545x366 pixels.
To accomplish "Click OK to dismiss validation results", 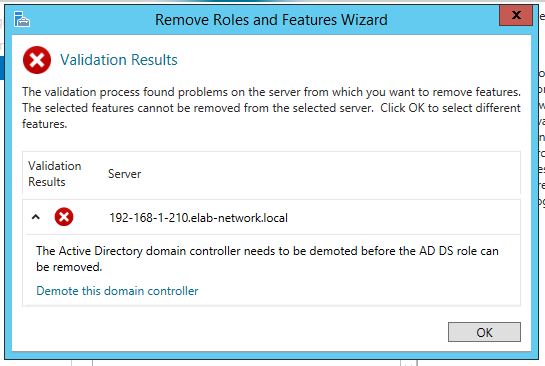I will [x=484, y=332].
